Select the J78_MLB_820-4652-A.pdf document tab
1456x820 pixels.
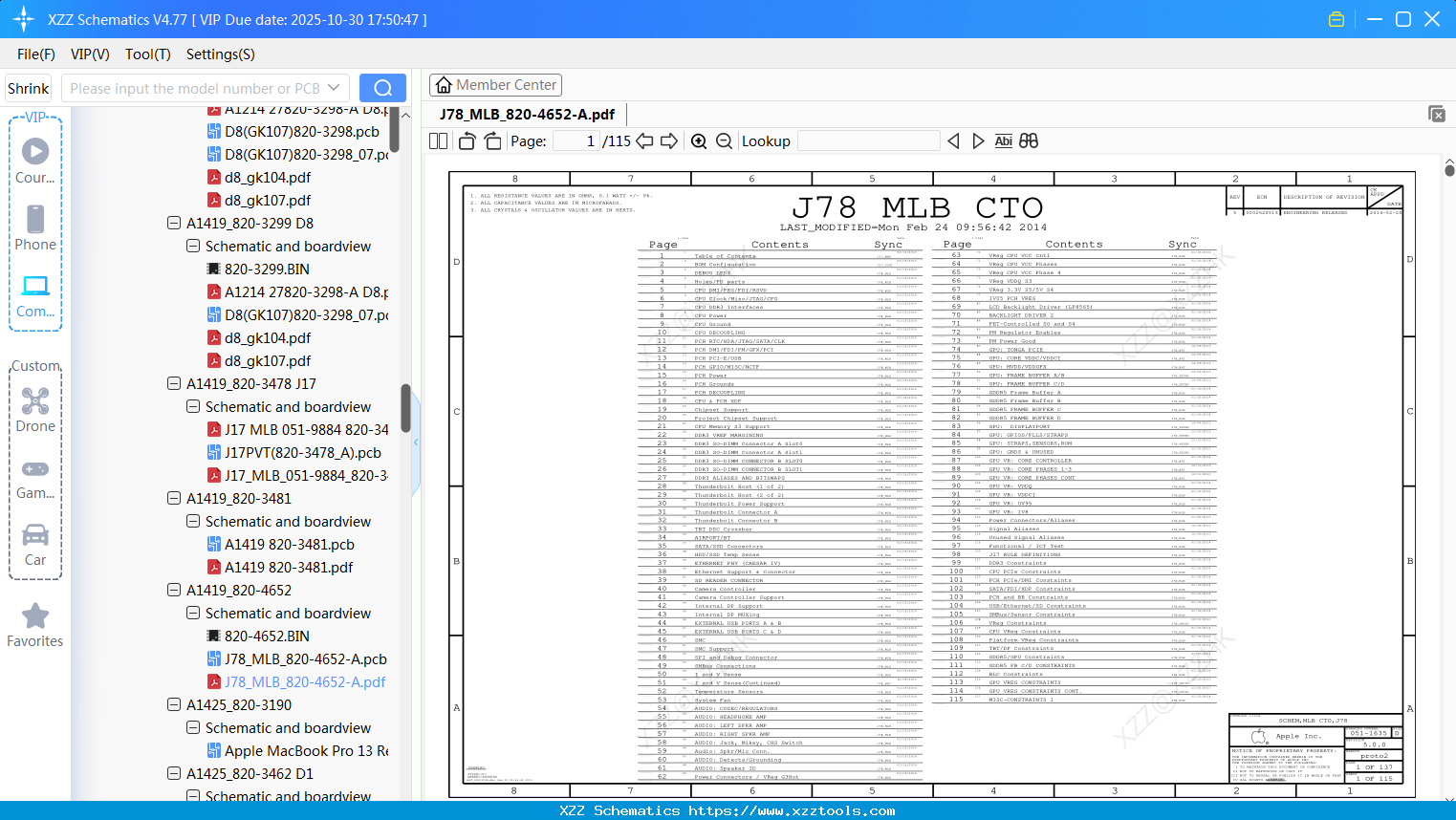(527, 115)
